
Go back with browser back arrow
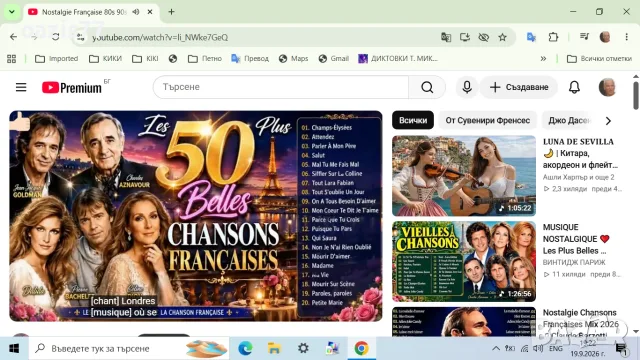[x=13, y=37]
